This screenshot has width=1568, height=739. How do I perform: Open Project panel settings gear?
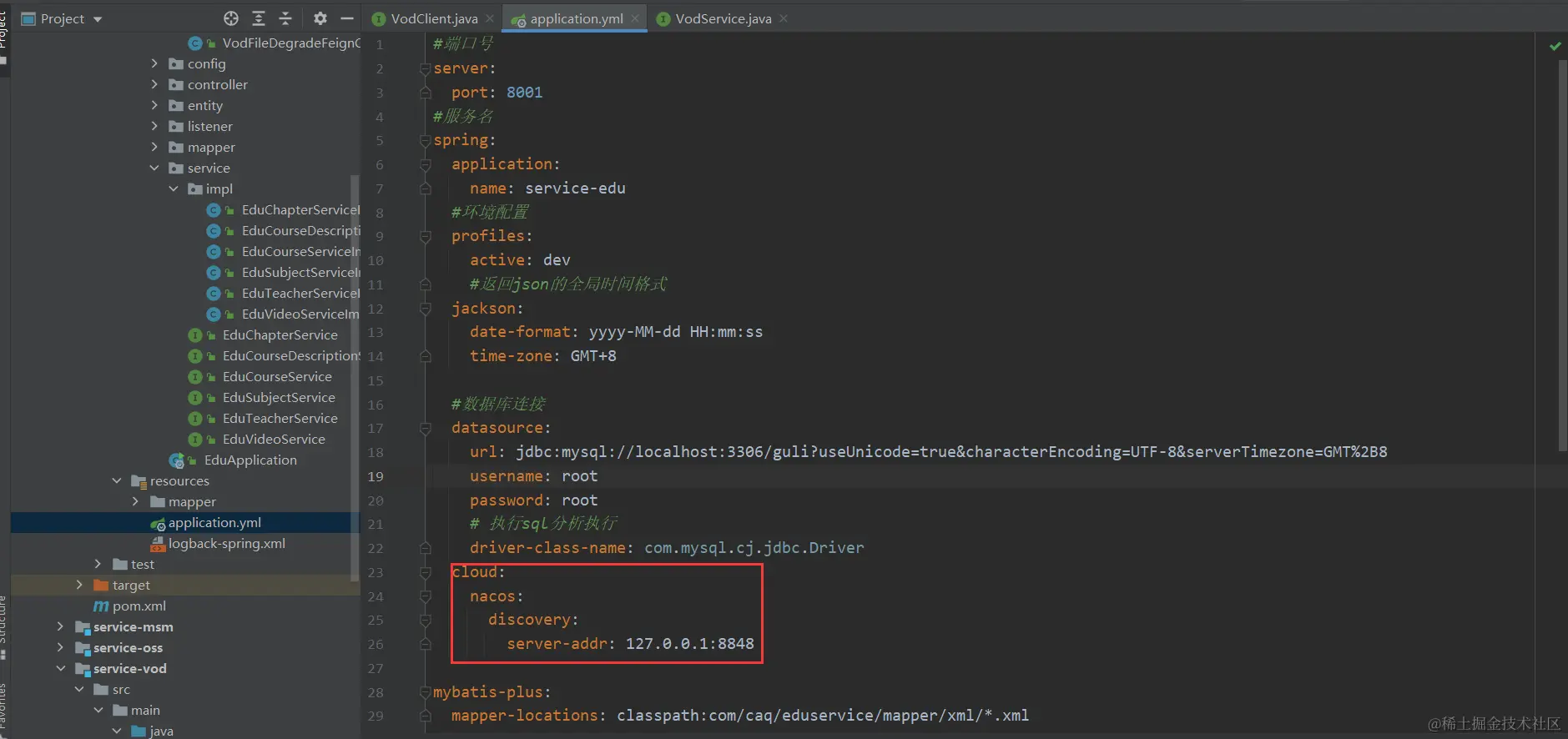pos(320,18)
